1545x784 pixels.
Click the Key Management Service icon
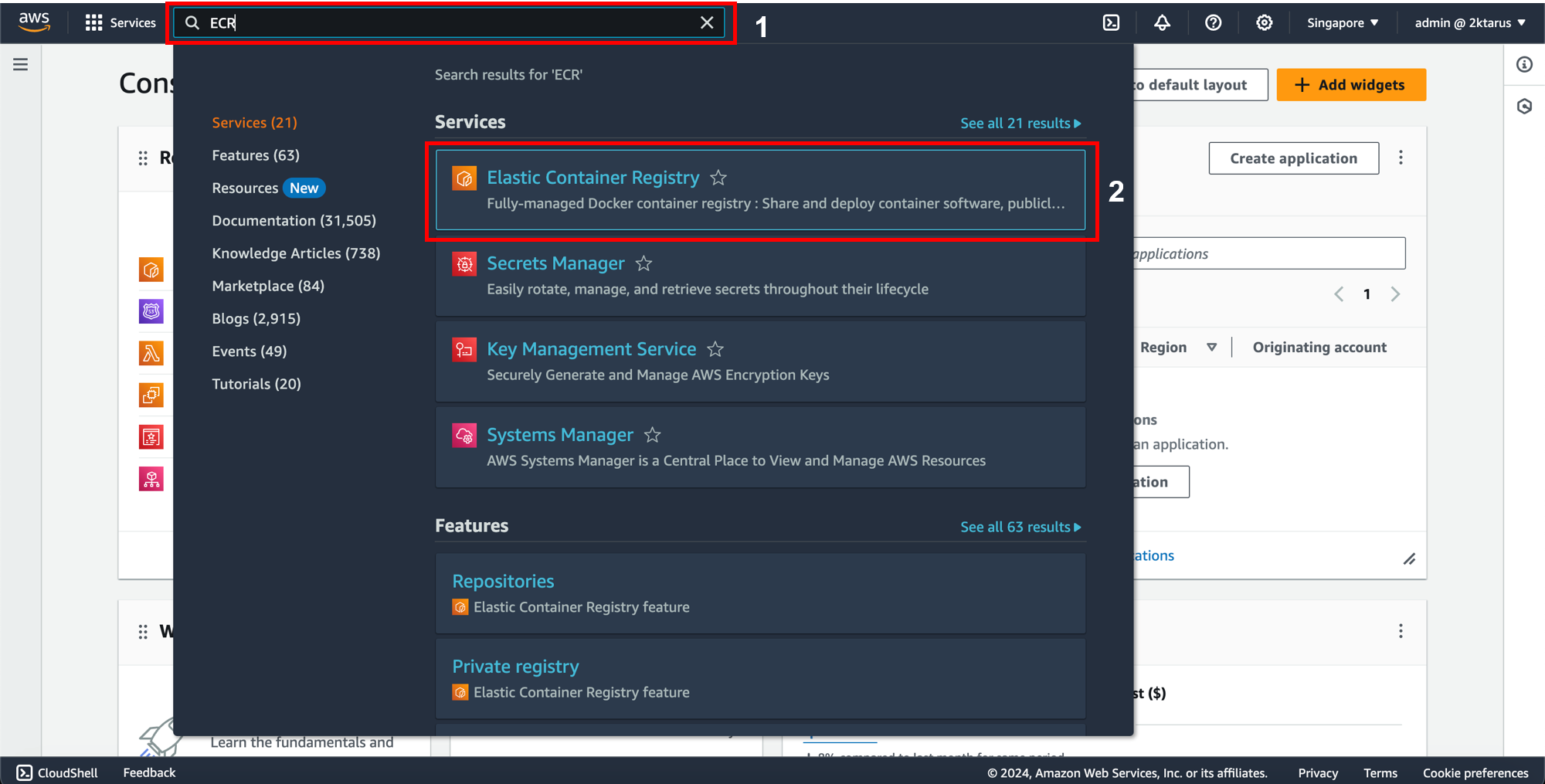click(x=464, y=350)
